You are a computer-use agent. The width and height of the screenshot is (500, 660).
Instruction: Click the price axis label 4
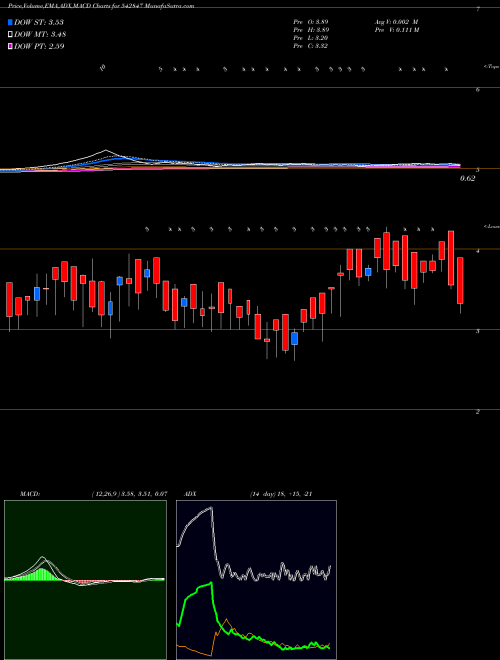(x=478, y=251)
